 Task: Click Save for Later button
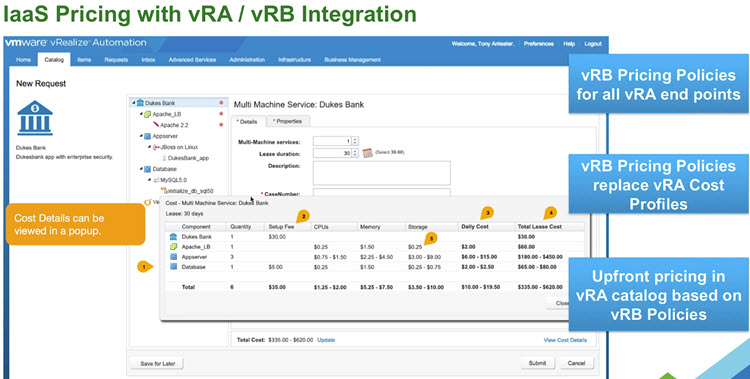click(157, 364)
